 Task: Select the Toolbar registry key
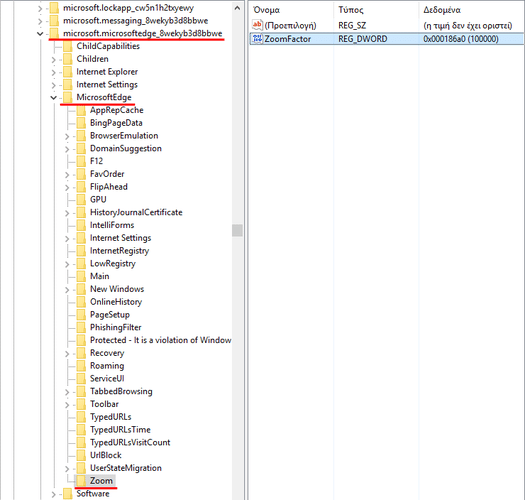pyautogui.click(x=104, y=404)
